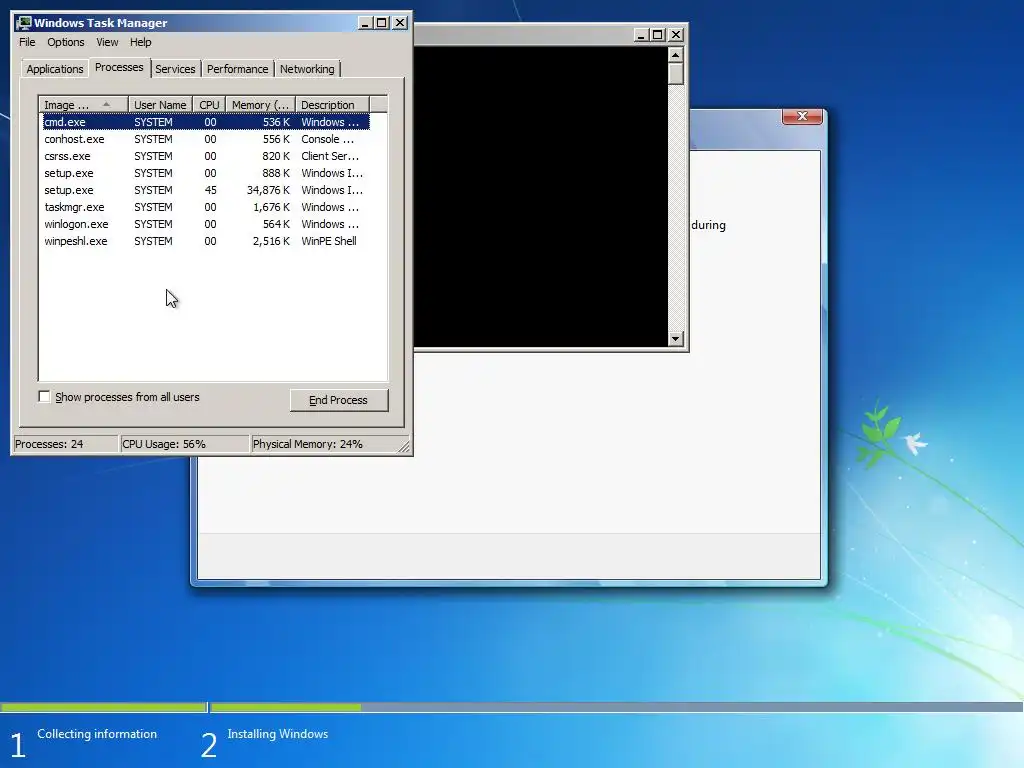Click the Physical Memory status text
This screenshot has width=1024, height=768.
[308, 444]
